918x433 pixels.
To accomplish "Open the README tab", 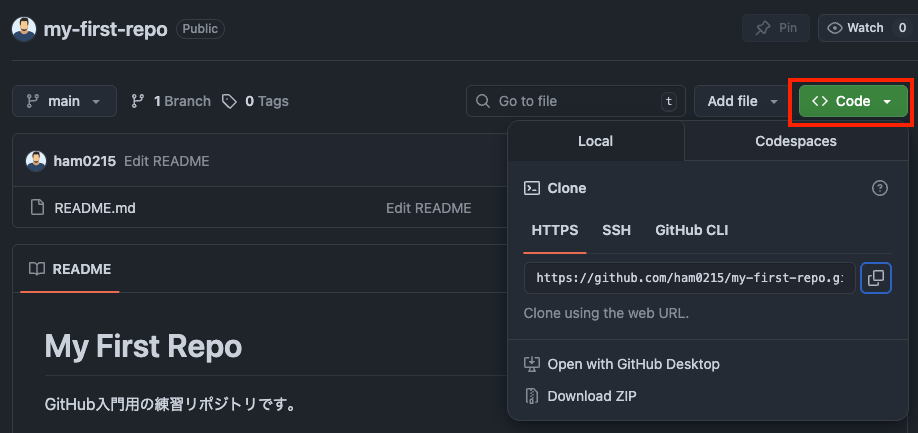I will coord(70,269).
